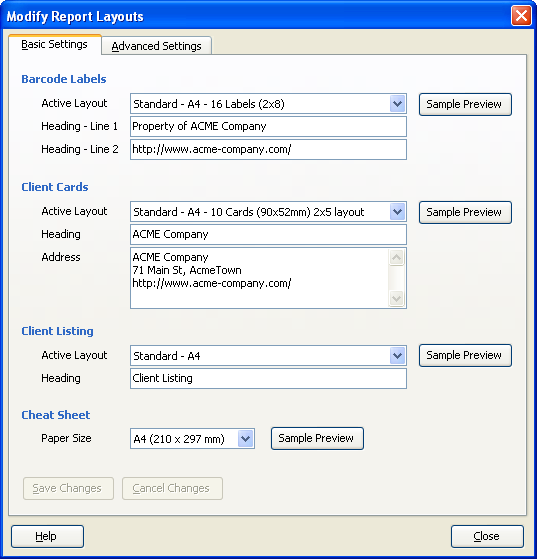537x559 pixels.
Task: Click the Client Listing Heading field
Action: click(x=268, y=379)
